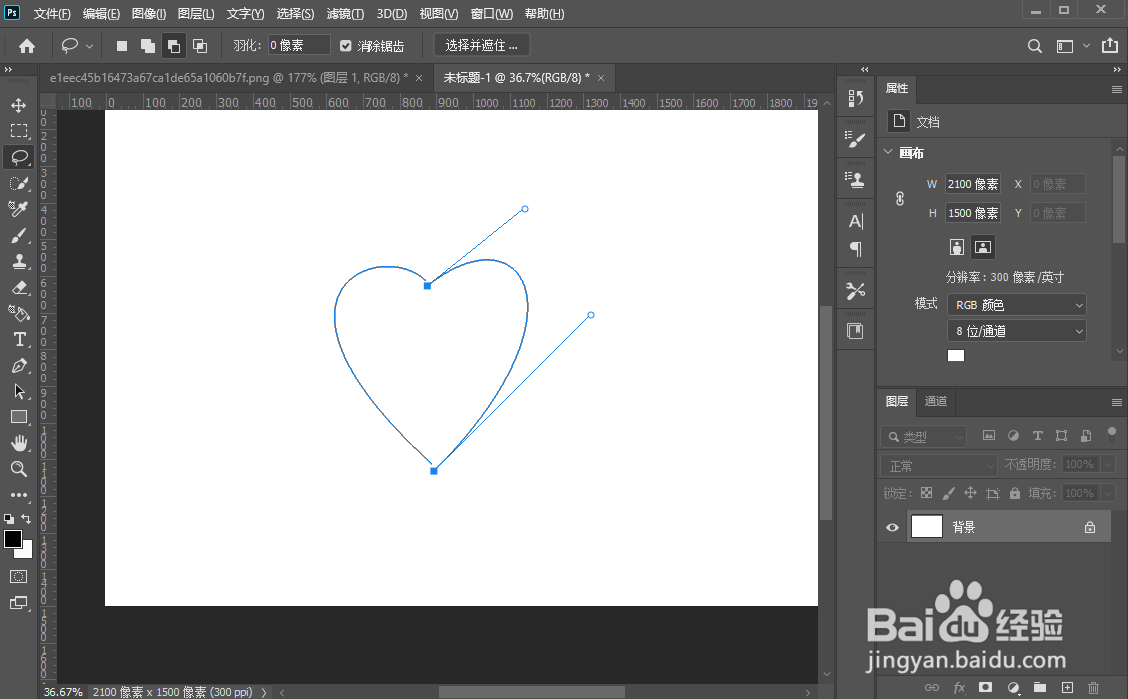Viewport: 1128px width, 699px height.
Task: Click the foreground color swatch
Action: coord(13,539)
